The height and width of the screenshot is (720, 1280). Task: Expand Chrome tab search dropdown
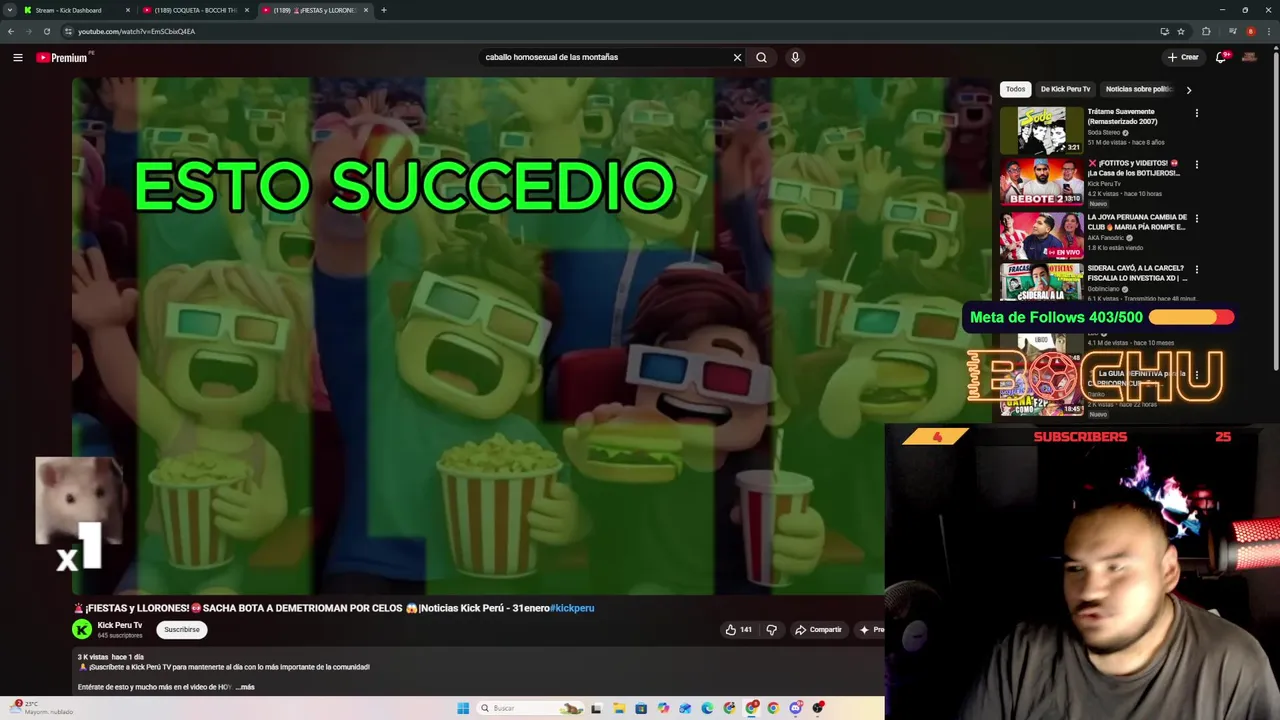pos(11,10)
